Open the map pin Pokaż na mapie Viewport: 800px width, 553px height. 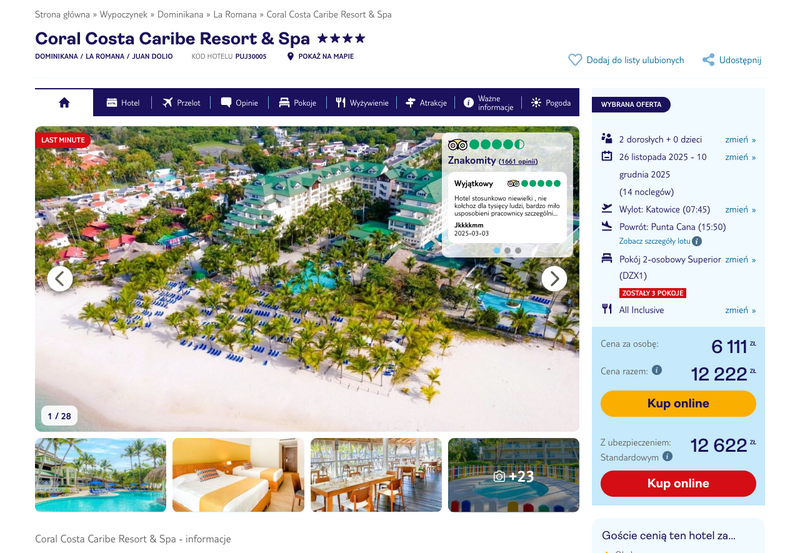[290, 56]
